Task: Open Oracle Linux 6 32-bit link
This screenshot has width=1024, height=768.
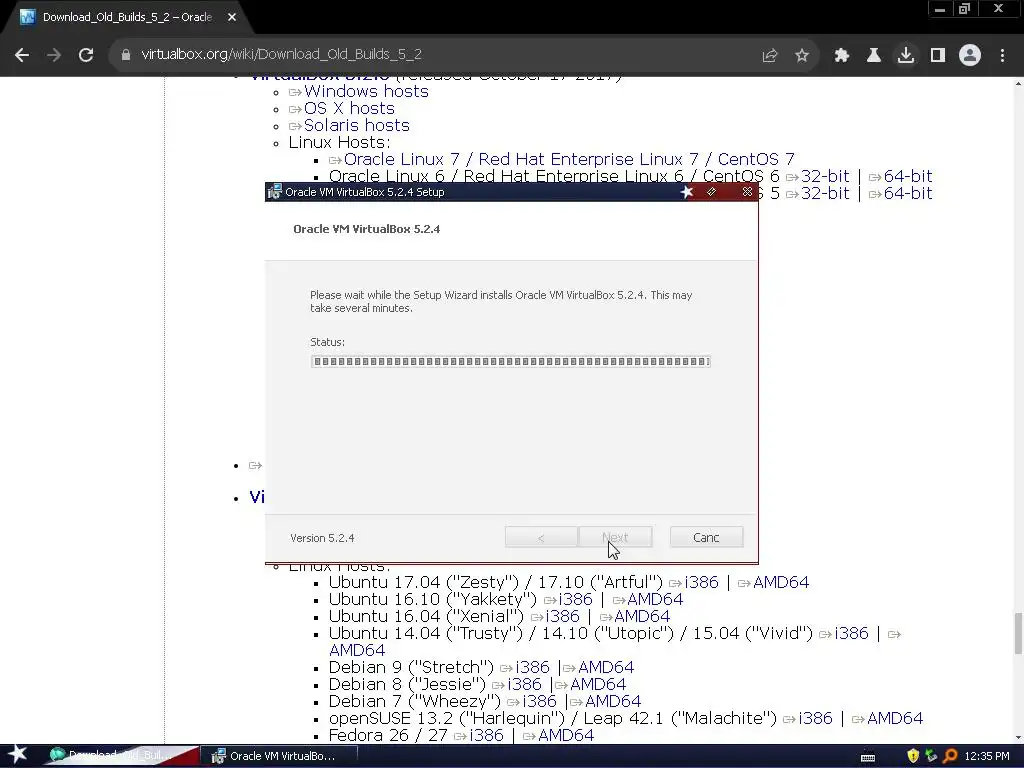Action: tap(825, 176)
